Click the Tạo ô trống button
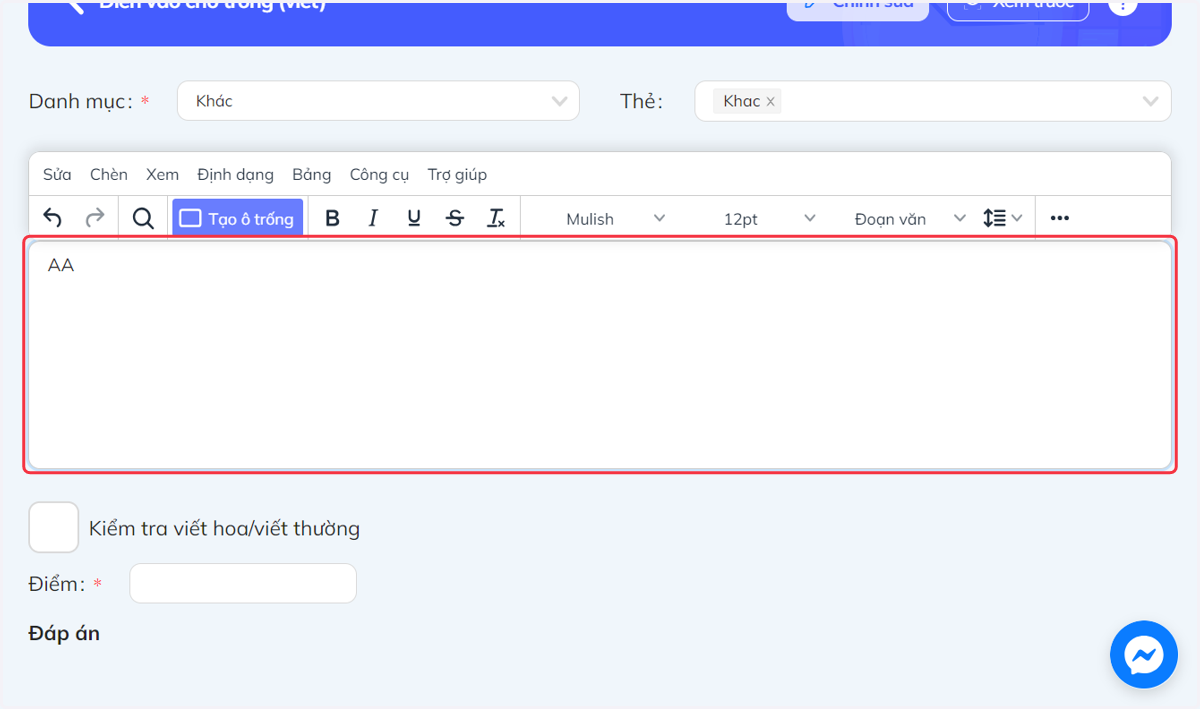This screenshot has width=1200, height=709. click(237, 218)
